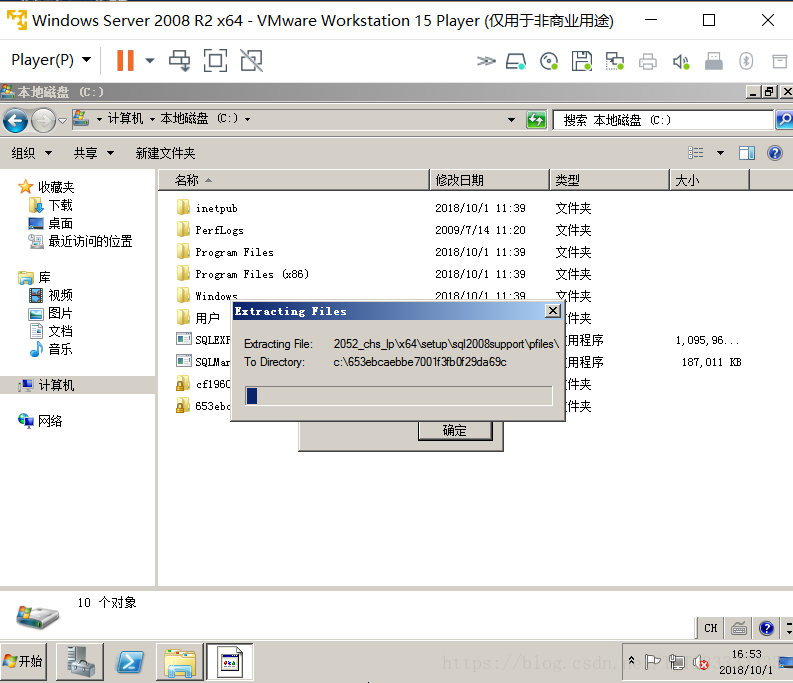
Task: Open address bar history dropdown arrow
Action: [511, 120]
